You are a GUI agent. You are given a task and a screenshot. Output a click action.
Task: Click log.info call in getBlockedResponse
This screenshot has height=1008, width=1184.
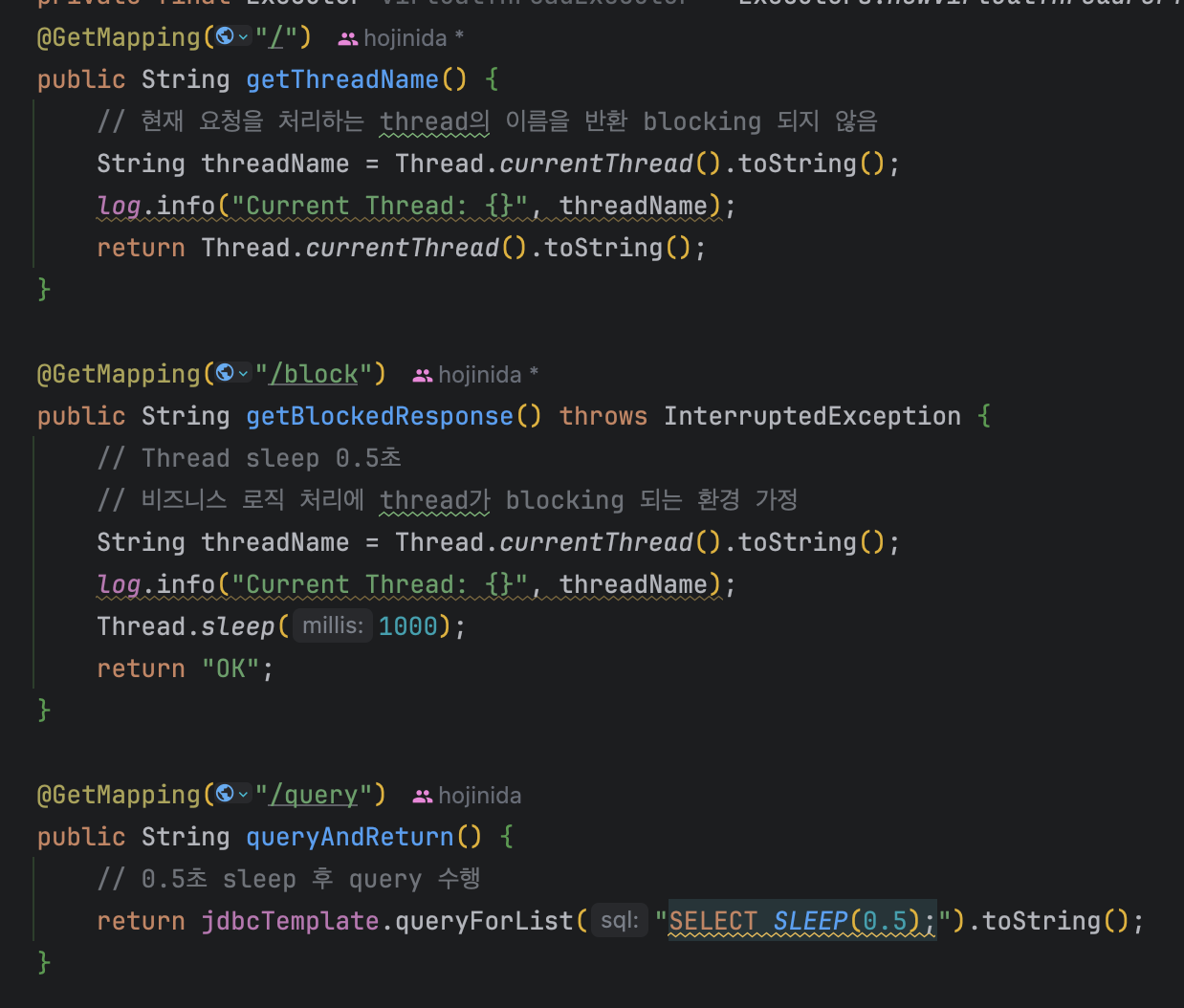pos(156,584)
